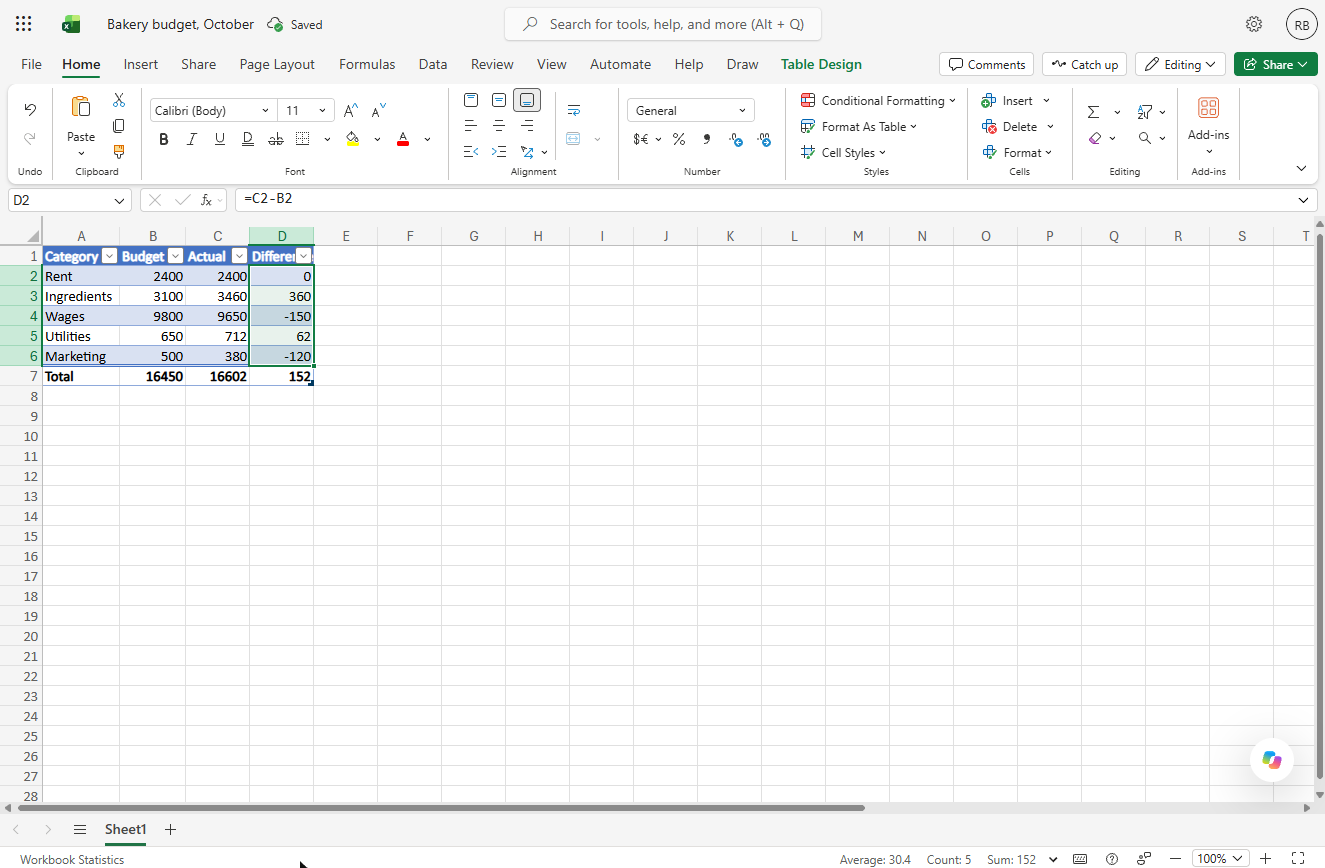
Task: Click the Undo arrow
Action: (30, 110)
